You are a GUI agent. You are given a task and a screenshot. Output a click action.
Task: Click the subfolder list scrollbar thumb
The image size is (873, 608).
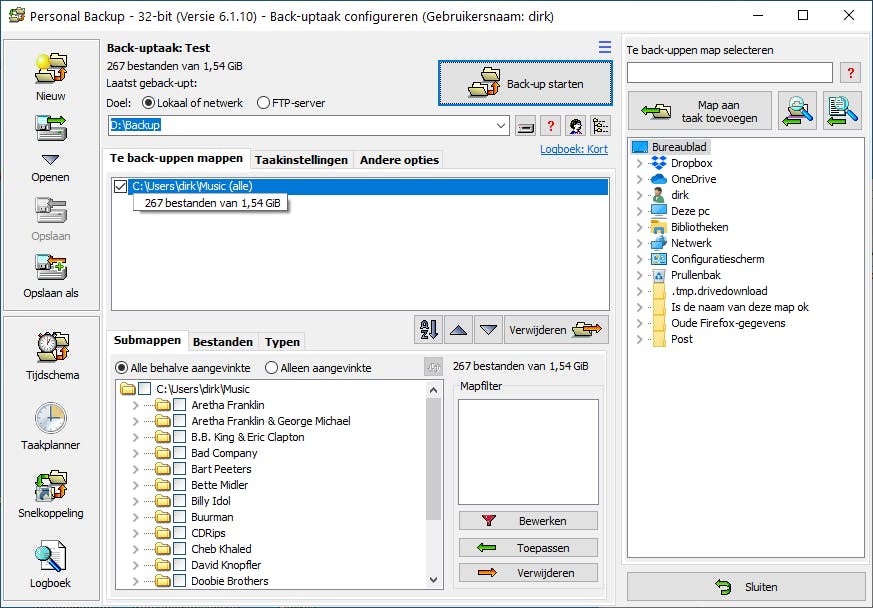[434, 459]
